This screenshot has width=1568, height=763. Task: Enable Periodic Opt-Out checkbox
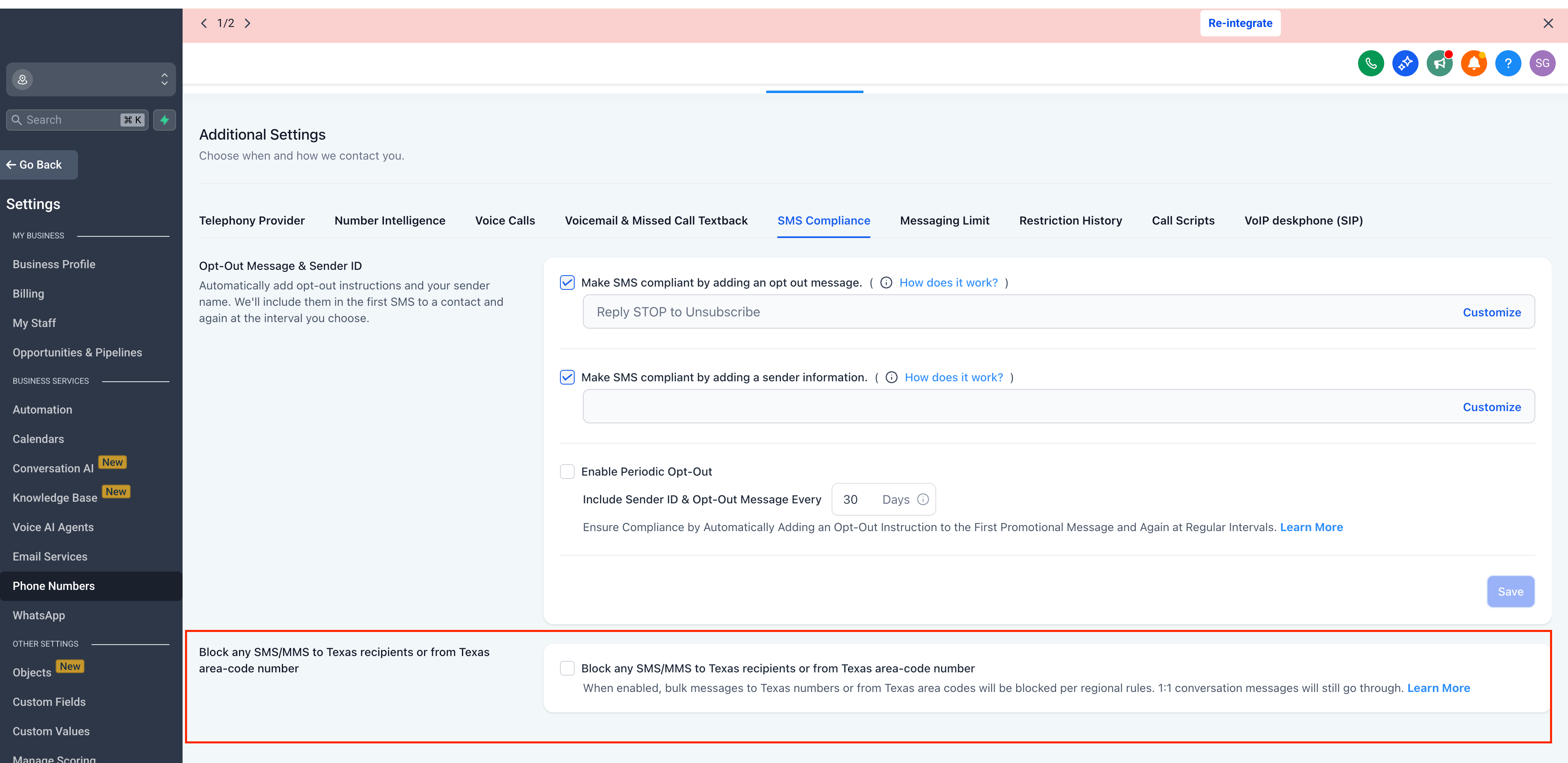coord(567,472)
